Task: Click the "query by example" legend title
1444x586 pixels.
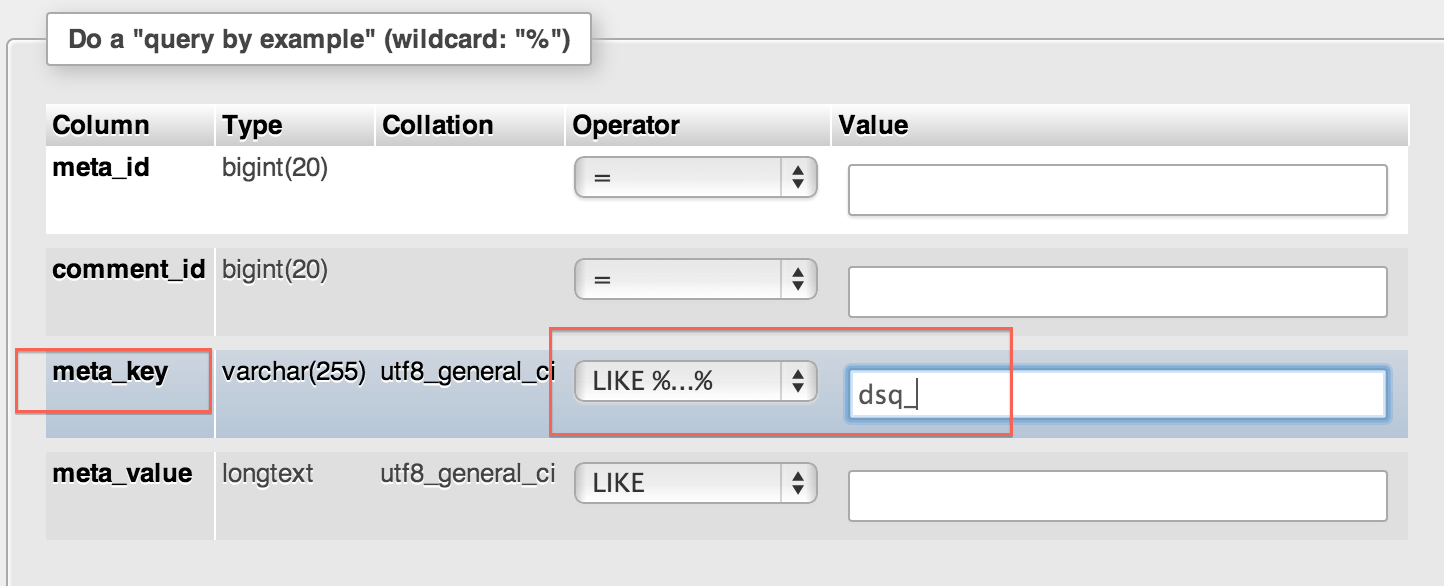Action: tap(319, 41)
